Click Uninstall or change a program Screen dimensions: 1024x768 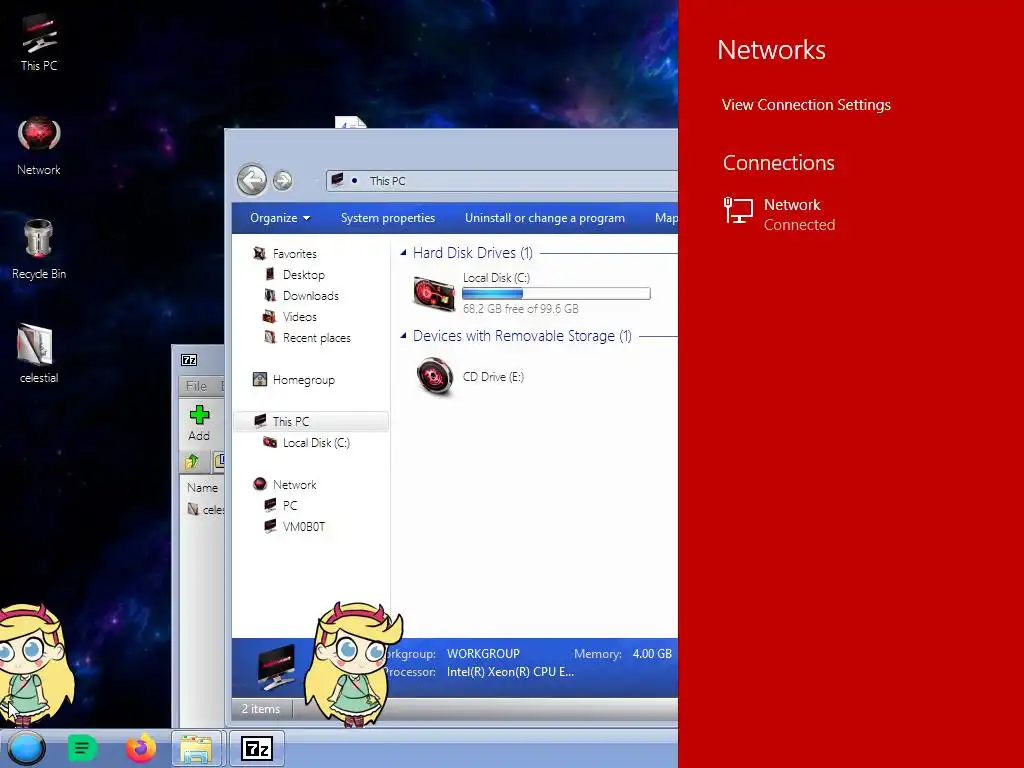545,217
